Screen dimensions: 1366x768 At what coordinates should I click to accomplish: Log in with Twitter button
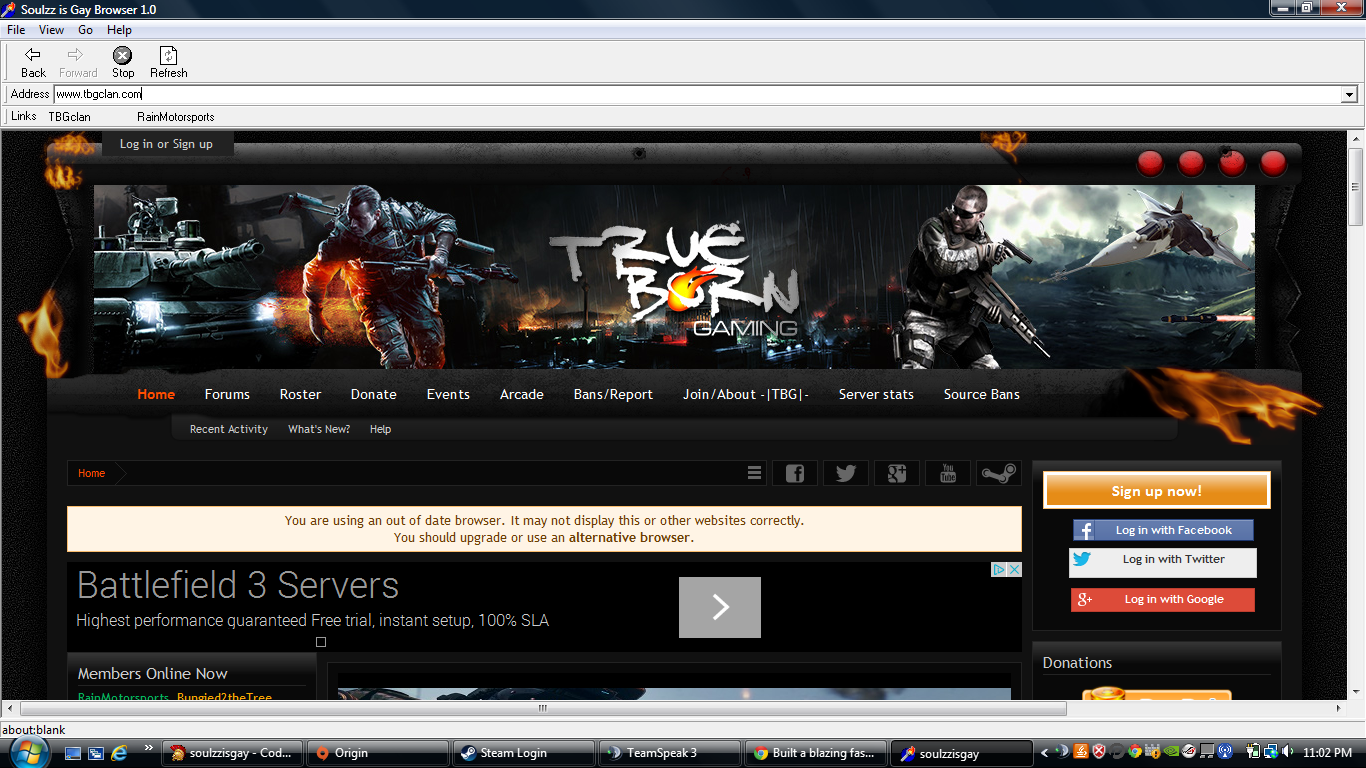(1163, 562)
